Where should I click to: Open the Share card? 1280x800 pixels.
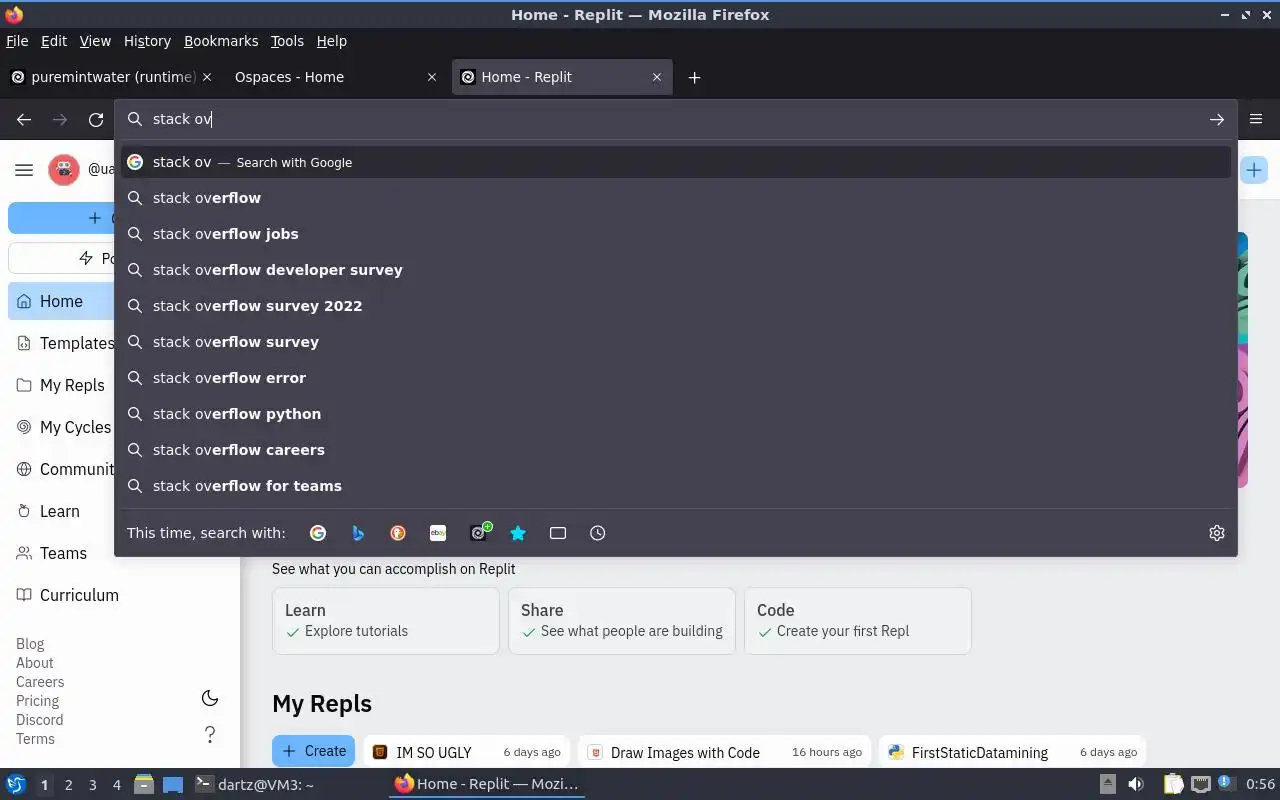pyautogui.click(x=621, y=621)
